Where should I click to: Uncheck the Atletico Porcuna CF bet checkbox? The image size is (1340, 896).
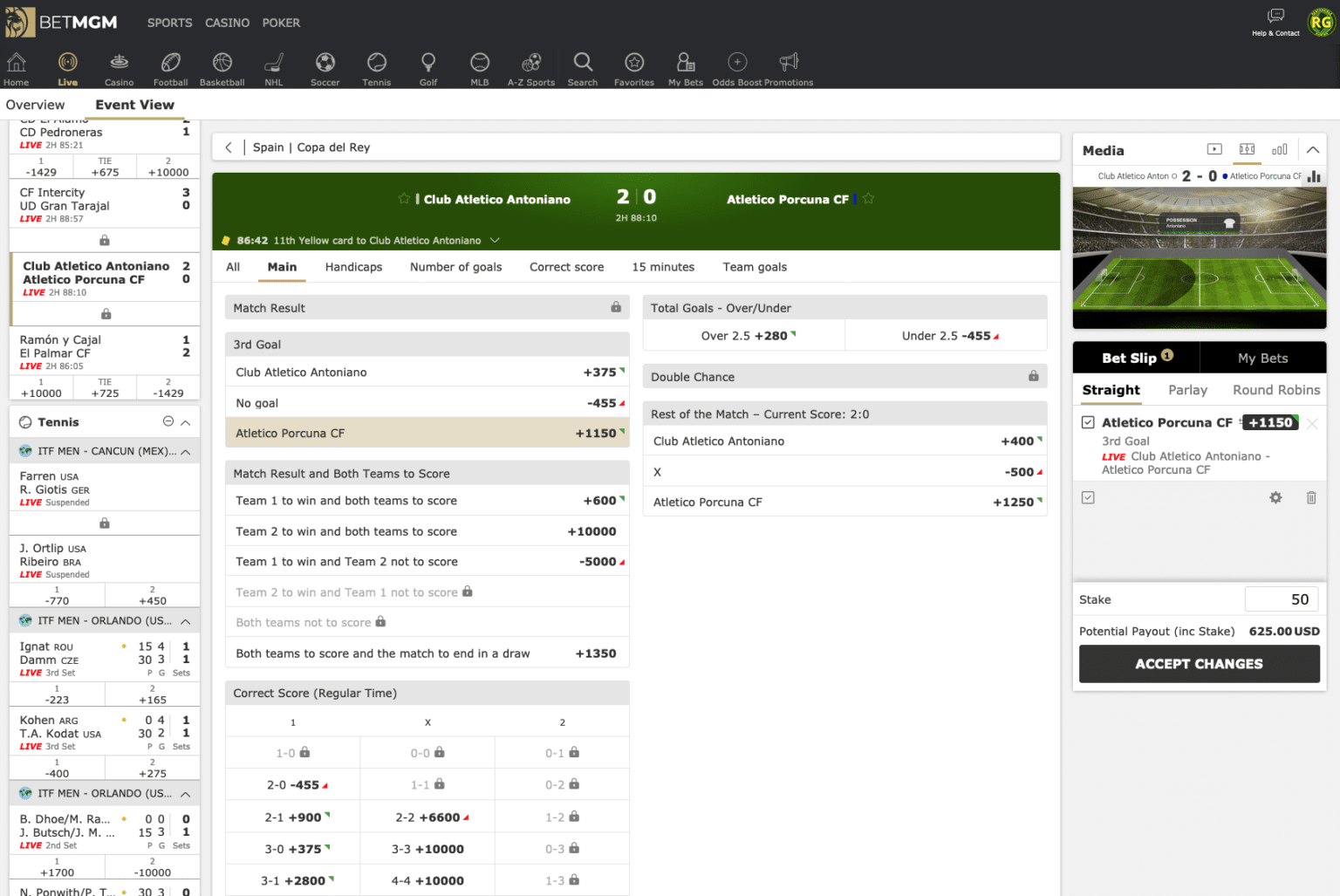(x=1088, y=422)
